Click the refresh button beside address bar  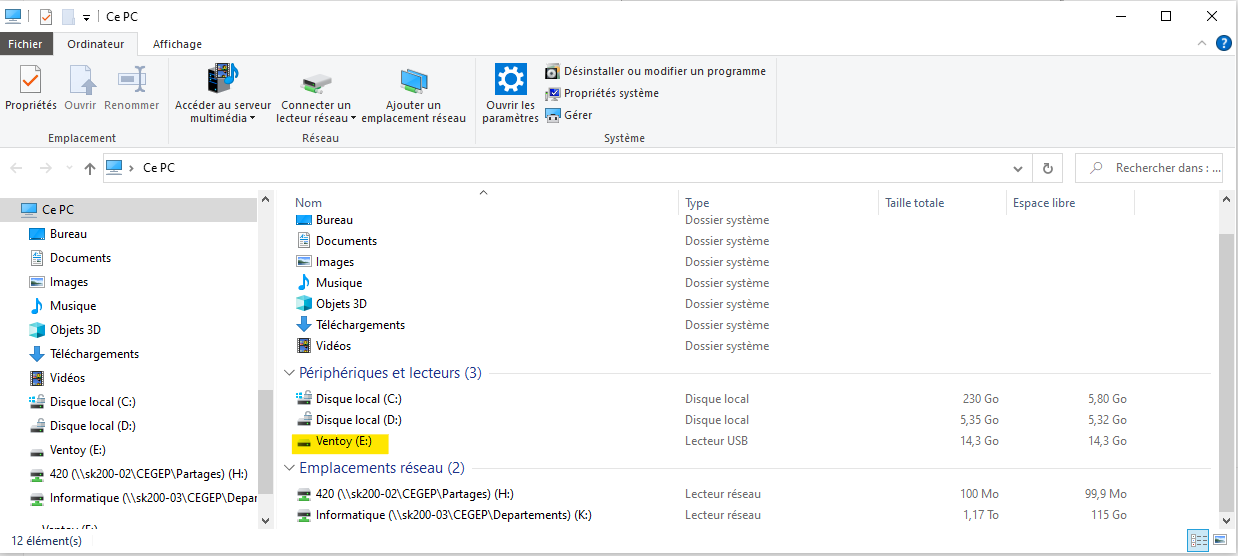(x=1047, y=168)
